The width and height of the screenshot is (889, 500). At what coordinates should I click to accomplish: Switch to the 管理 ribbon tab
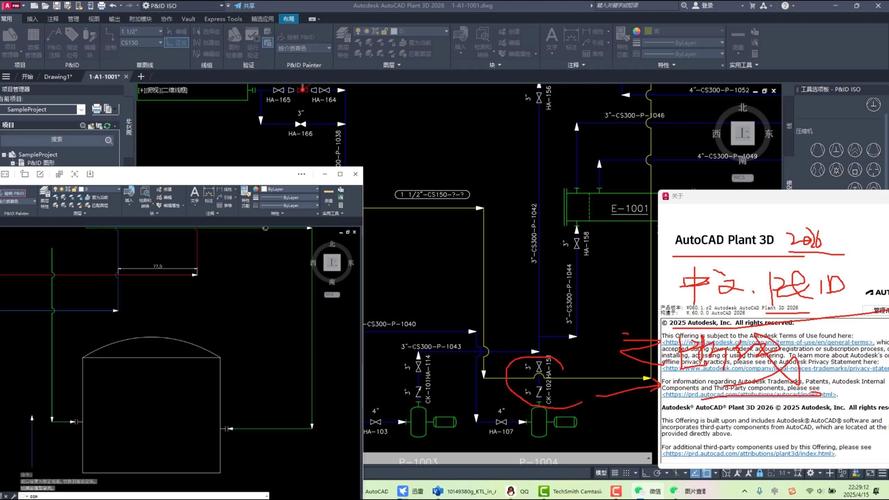[x=73, y=19]
